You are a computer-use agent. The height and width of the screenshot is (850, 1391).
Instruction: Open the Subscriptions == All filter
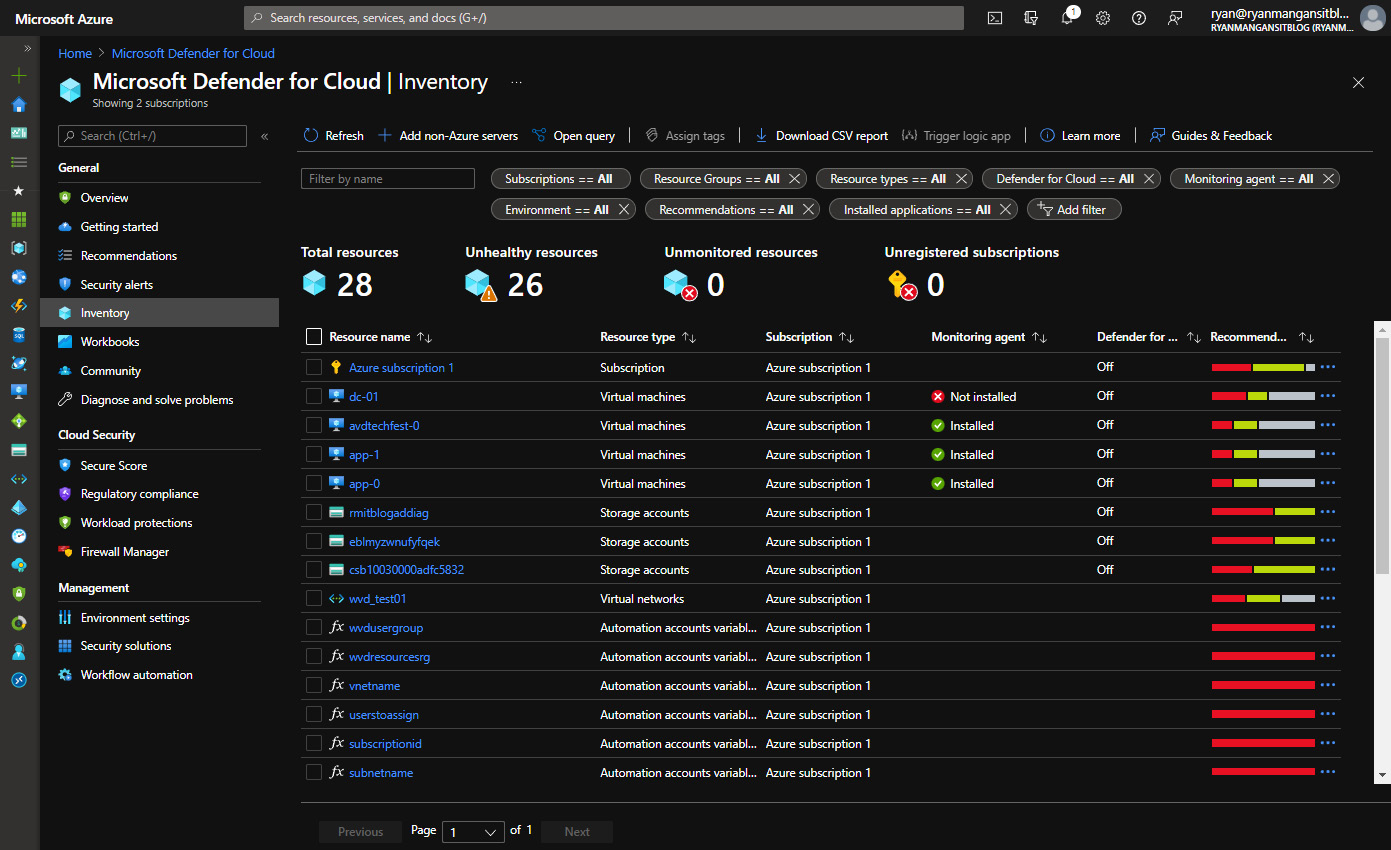tap(559, 179)
